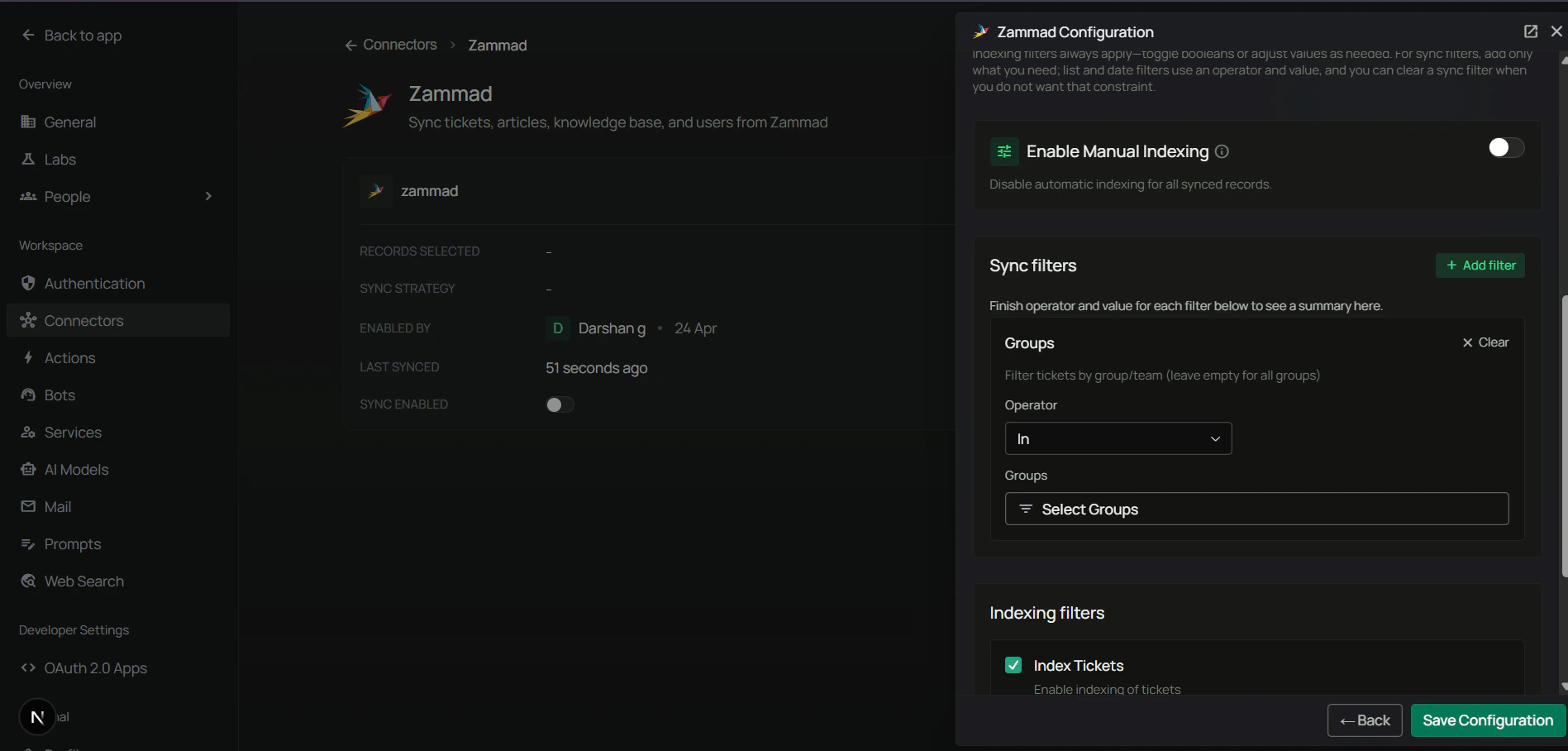This screenshot has height=751, width=1568.
Task: Open the Labs menu item
Action: tap(118, 159)
